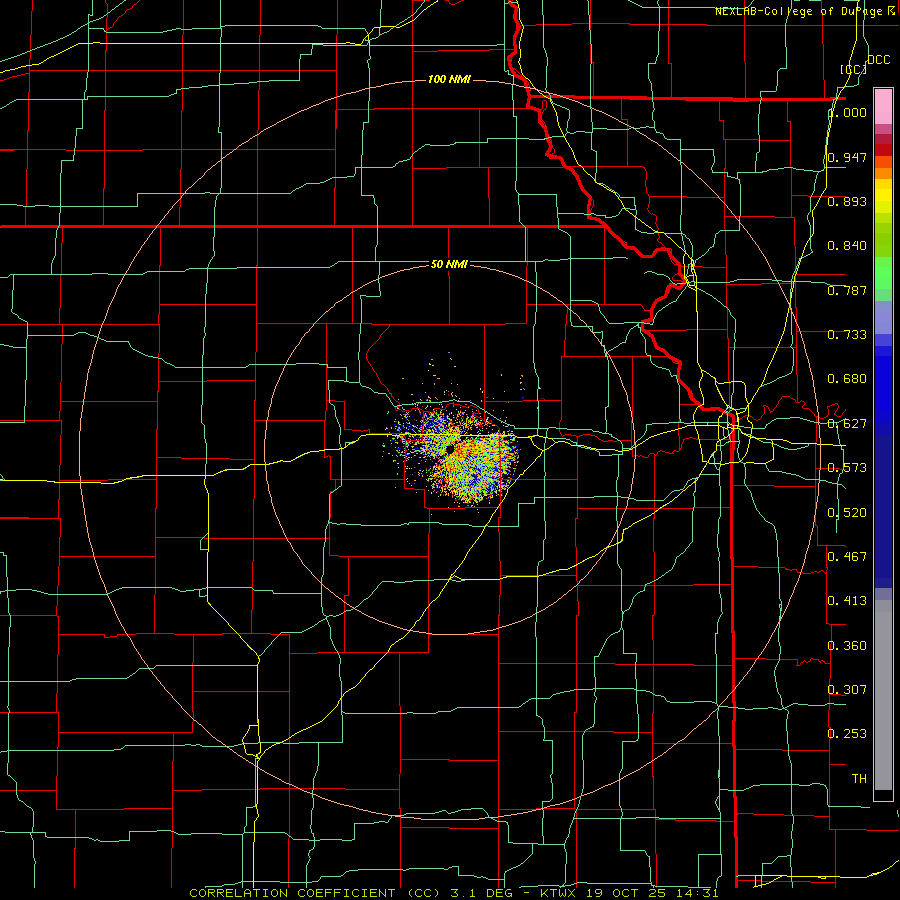Click the bright green colorbar segment

point(883,273)
